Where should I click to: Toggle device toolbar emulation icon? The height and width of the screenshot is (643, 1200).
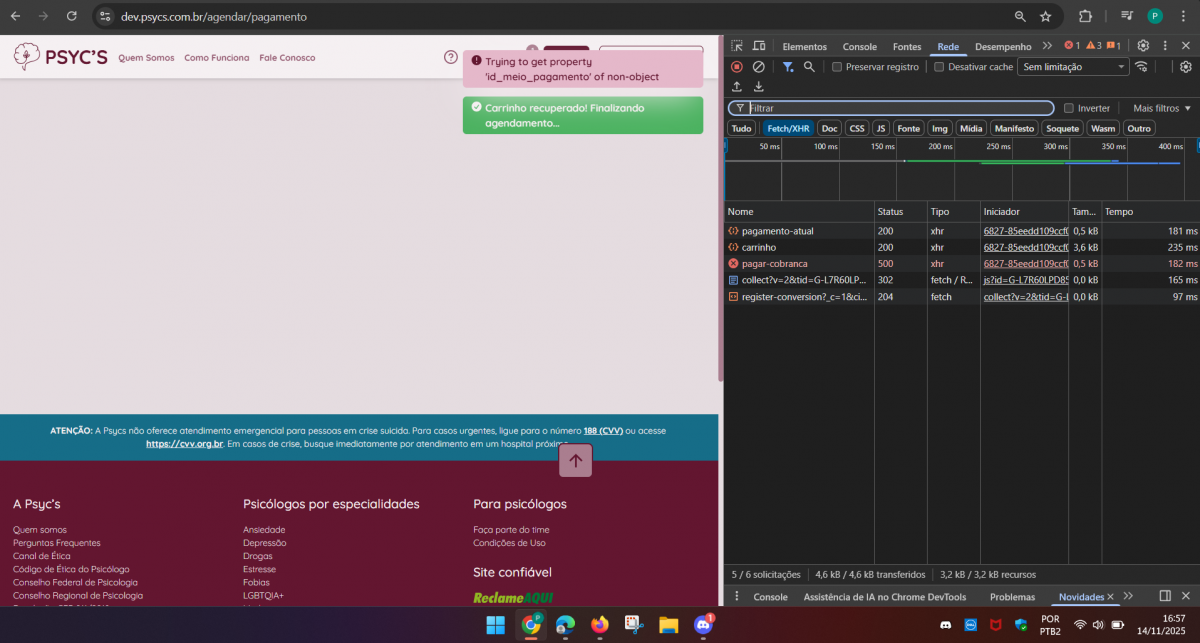coord(759,46)
